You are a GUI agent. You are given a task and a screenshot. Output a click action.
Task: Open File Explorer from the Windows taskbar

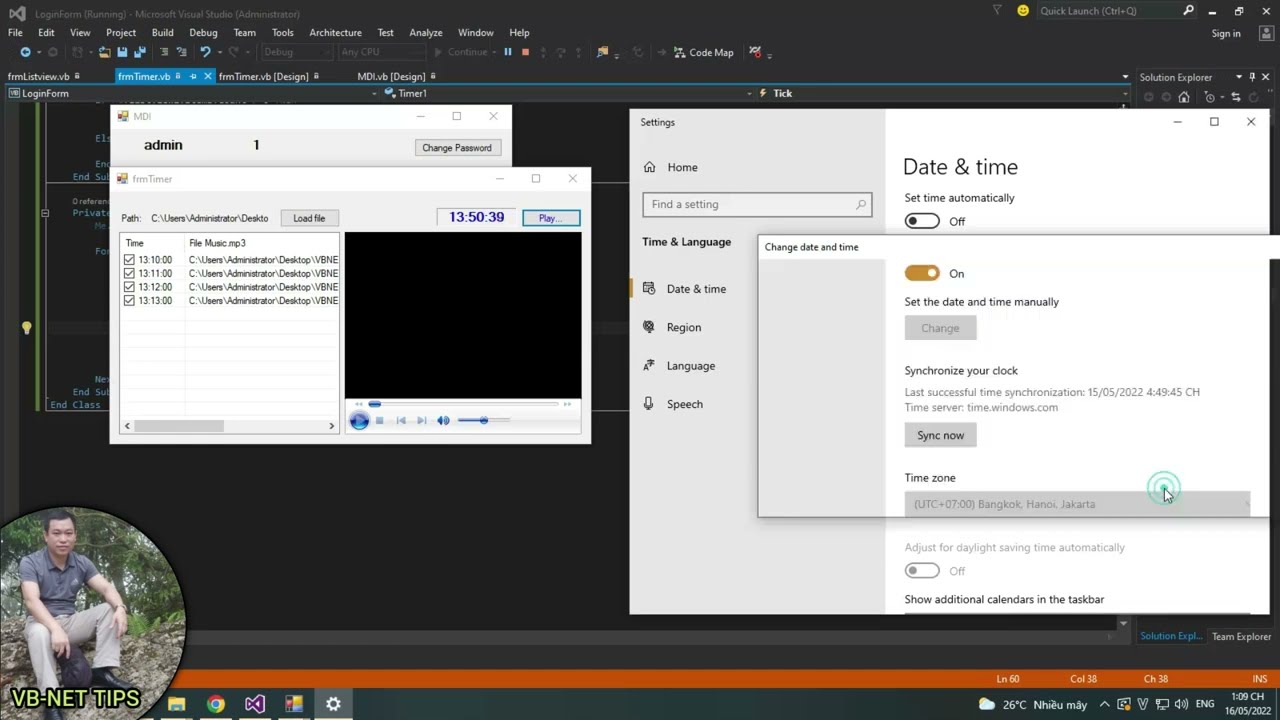point(177,704)
